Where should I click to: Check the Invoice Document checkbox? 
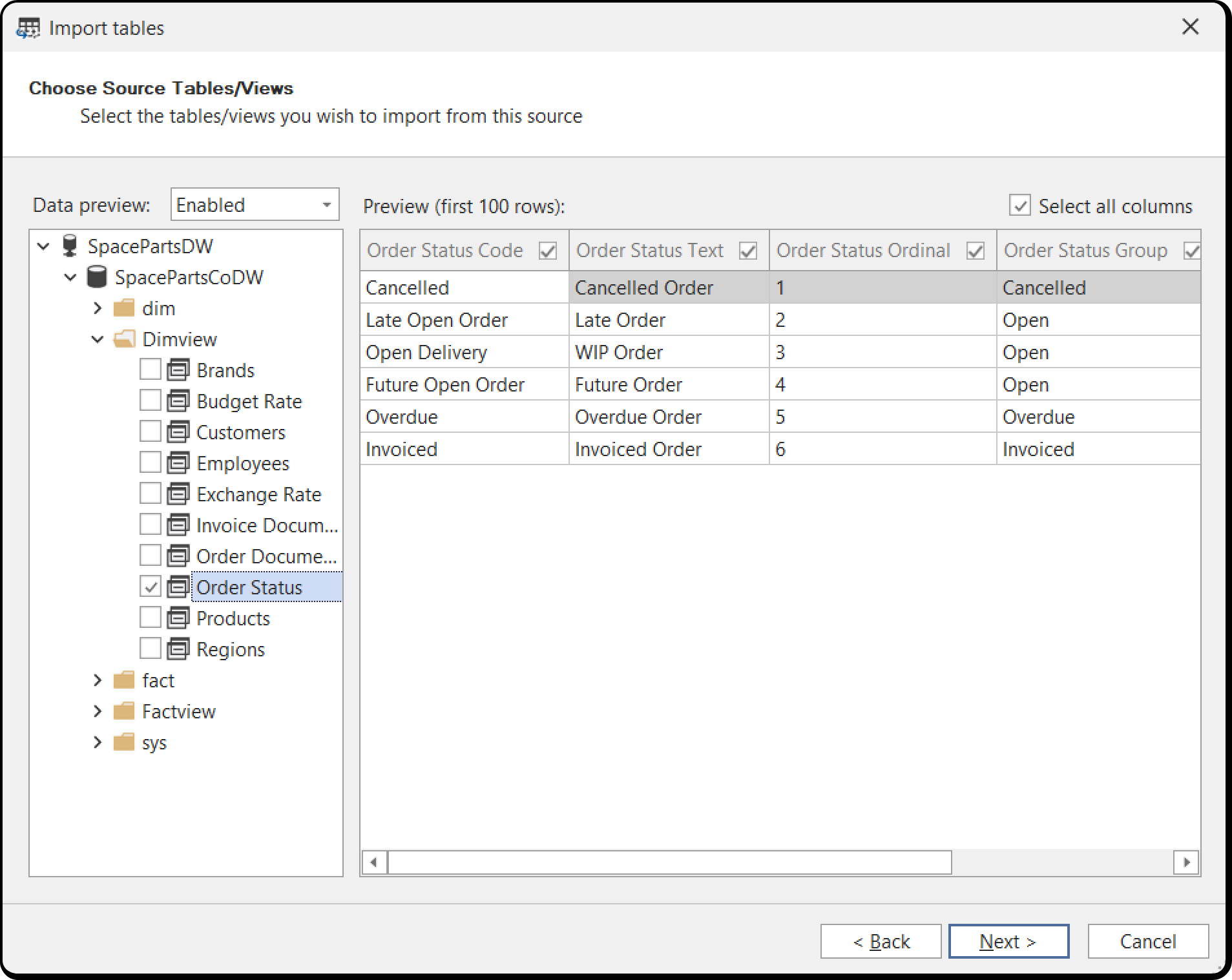151,525
